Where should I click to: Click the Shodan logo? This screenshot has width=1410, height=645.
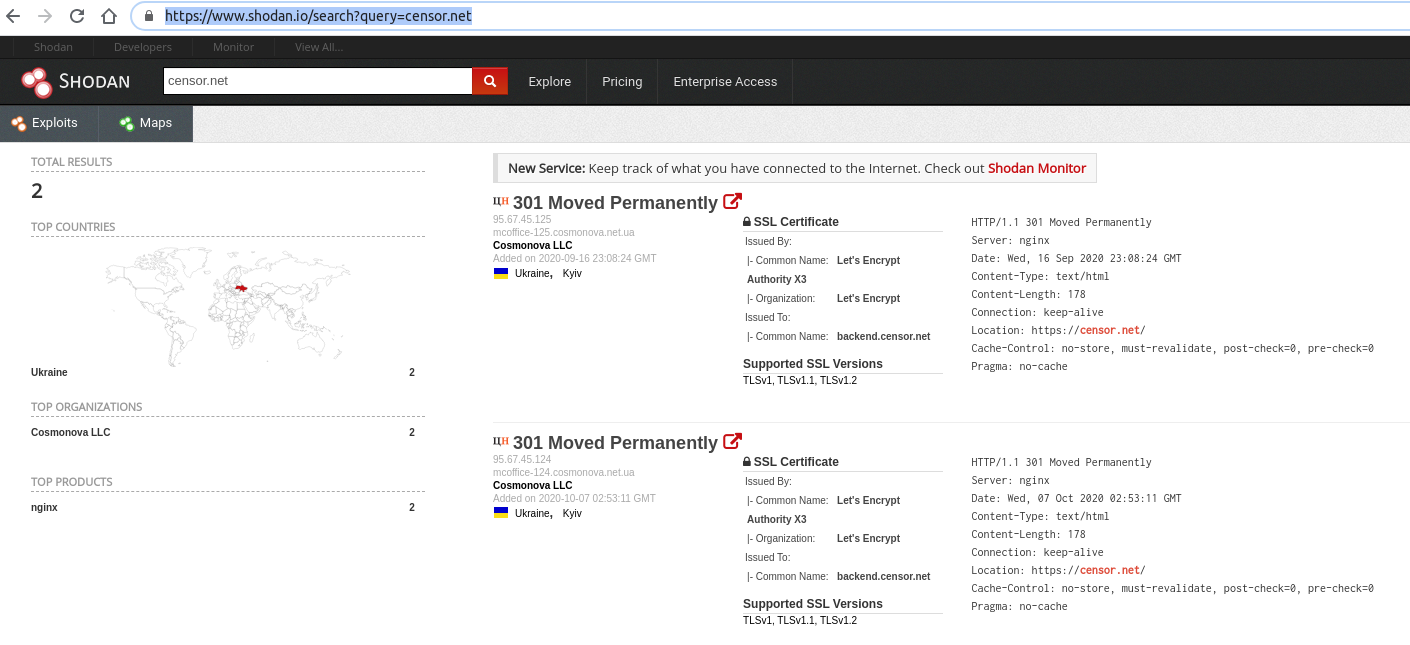coord(76,82)
